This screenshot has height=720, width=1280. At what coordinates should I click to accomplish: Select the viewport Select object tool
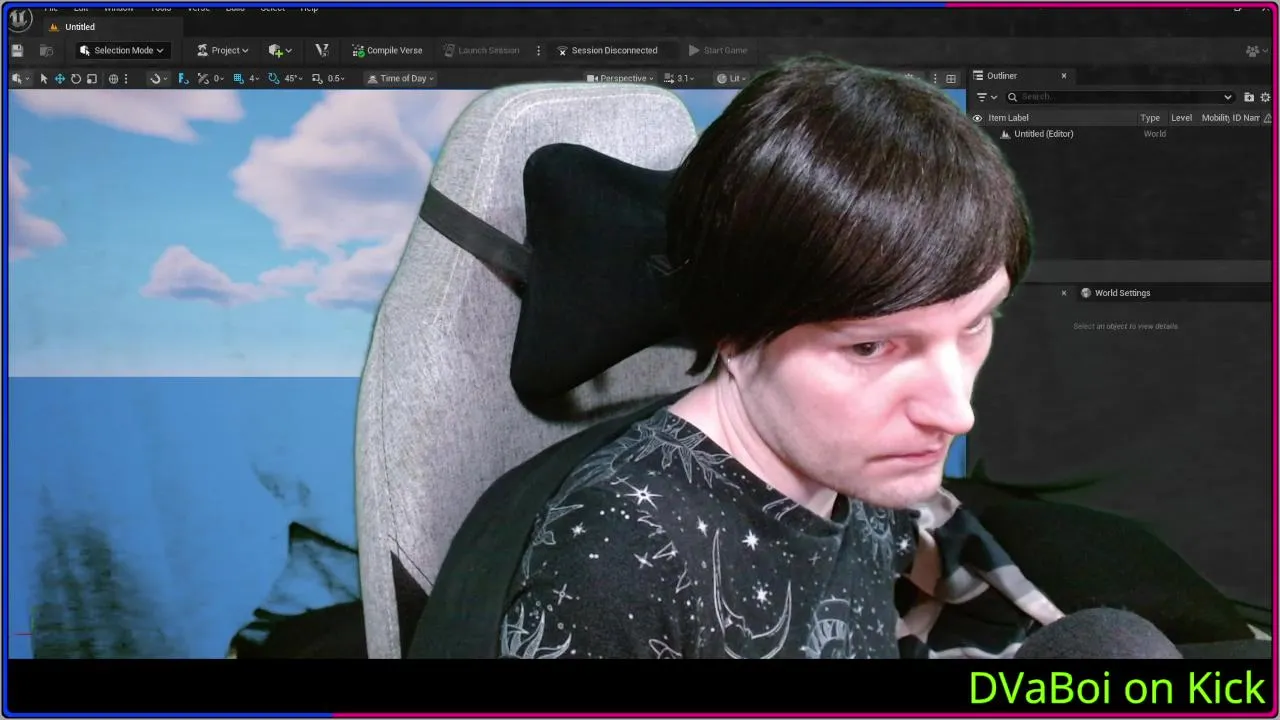tap(43, 78)
